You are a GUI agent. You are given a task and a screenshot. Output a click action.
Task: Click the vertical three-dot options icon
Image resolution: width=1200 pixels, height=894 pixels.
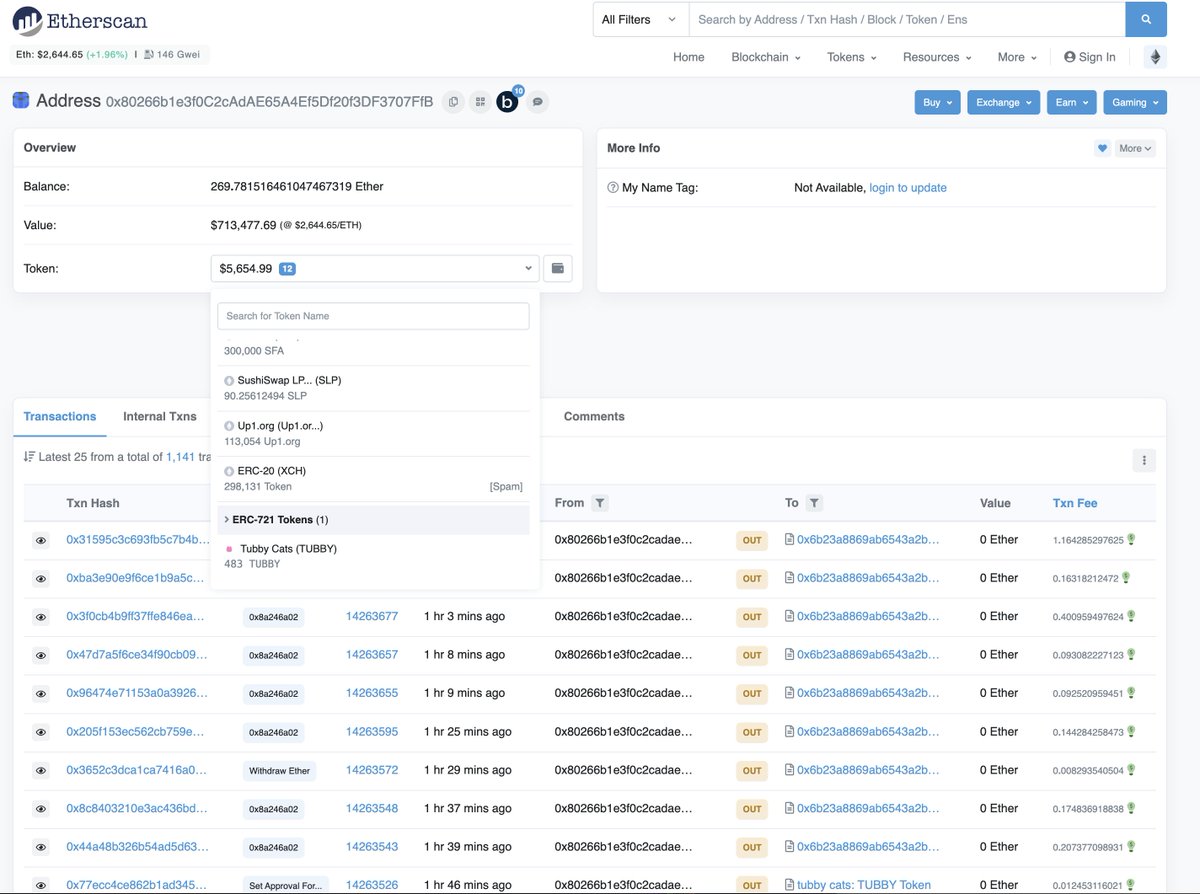[1144, 460]
